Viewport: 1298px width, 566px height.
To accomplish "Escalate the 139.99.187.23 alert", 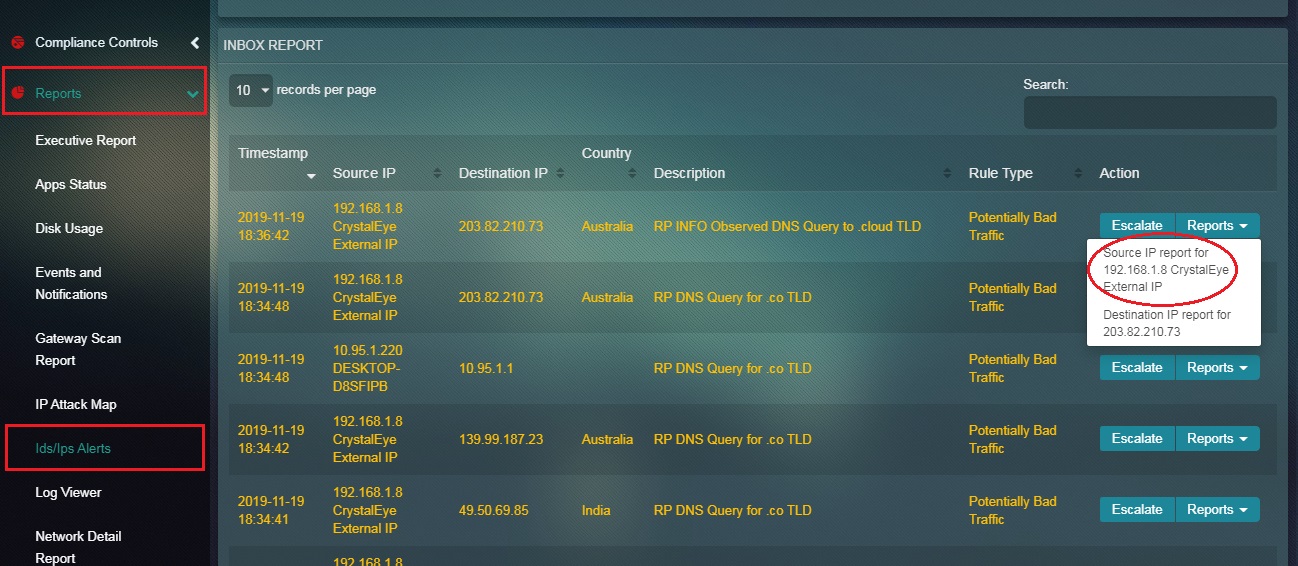I will 1137,439.
